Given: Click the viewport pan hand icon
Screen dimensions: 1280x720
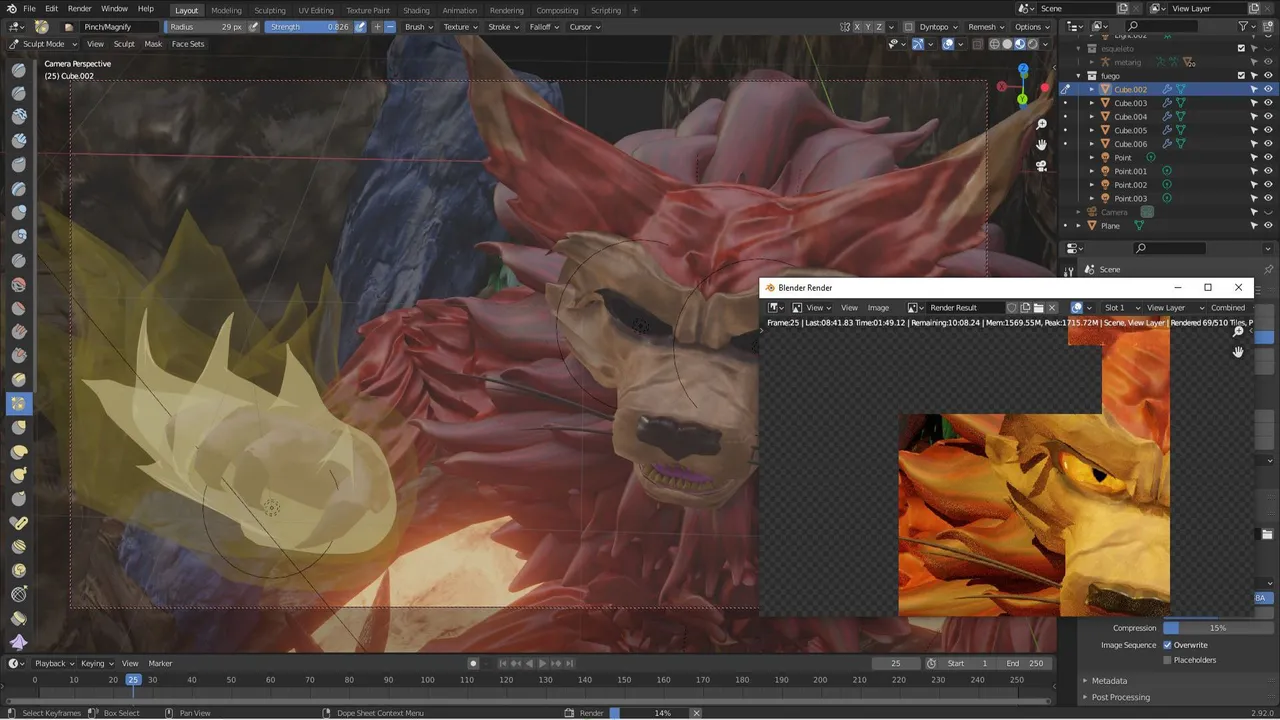Looking at the screenshot, I should coord(1041,145).
